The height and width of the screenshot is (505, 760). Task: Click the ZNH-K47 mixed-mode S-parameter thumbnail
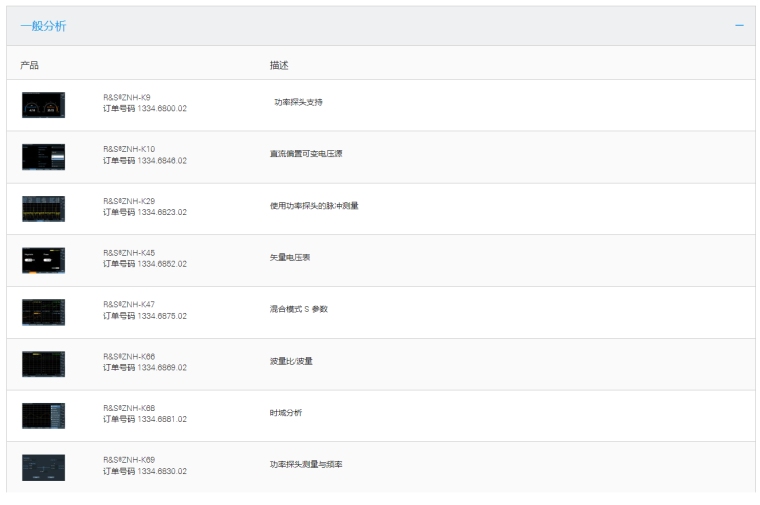tap(43, 312)
